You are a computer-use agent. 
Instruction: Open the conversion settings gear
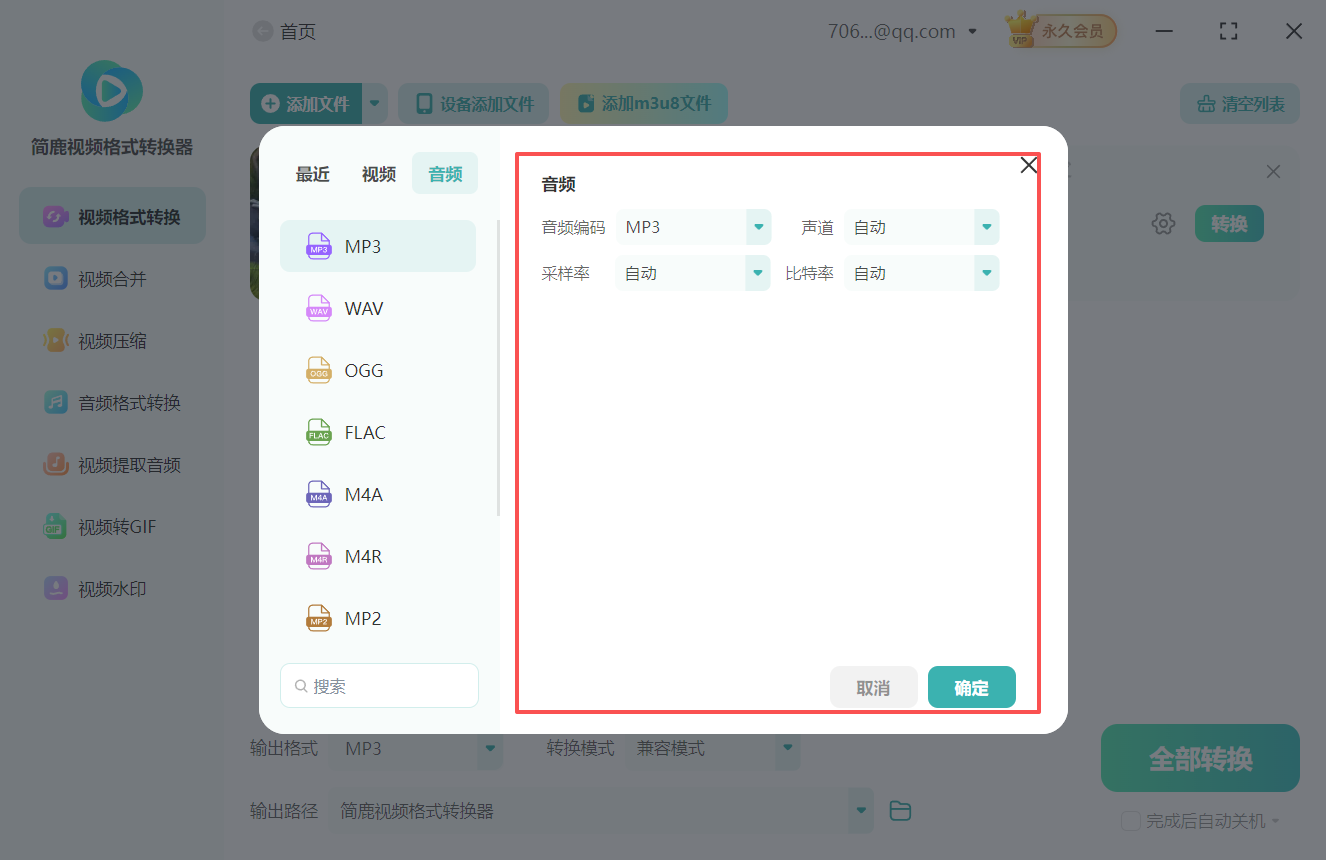coord(1163,223)
